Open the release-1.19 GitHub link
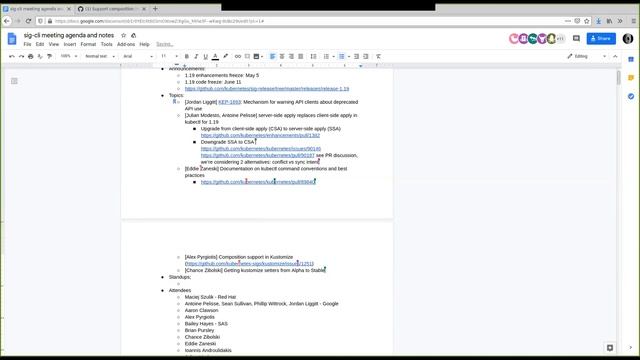 click(267, 89)
